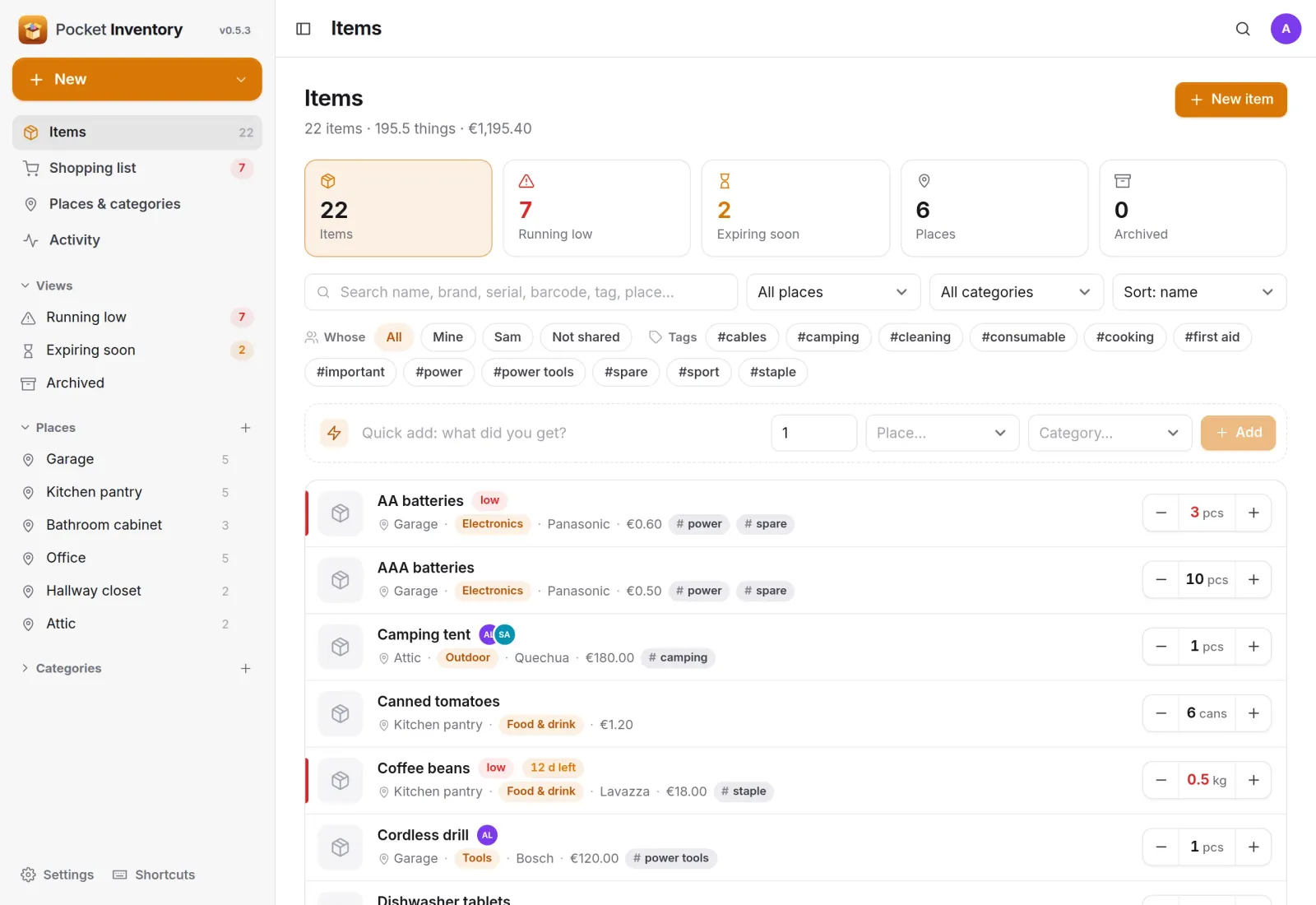Toggle the #camping tag filter
The image size is (1316, 905).
pyautogui.click(x=828, y=337)
